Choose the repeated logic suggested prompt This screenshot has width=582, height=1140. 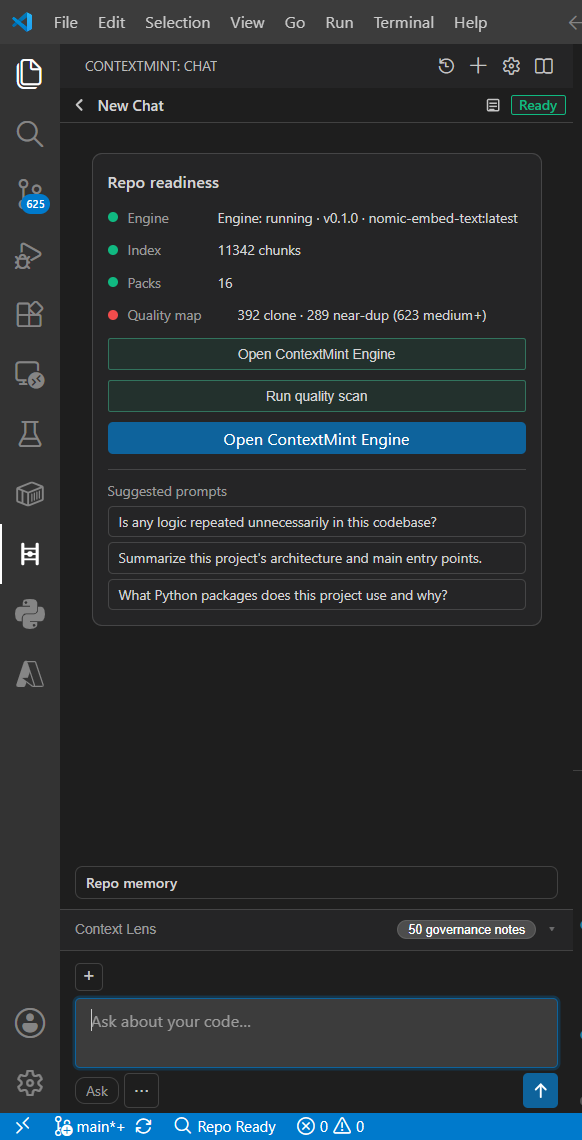click(x=317, y=522)
